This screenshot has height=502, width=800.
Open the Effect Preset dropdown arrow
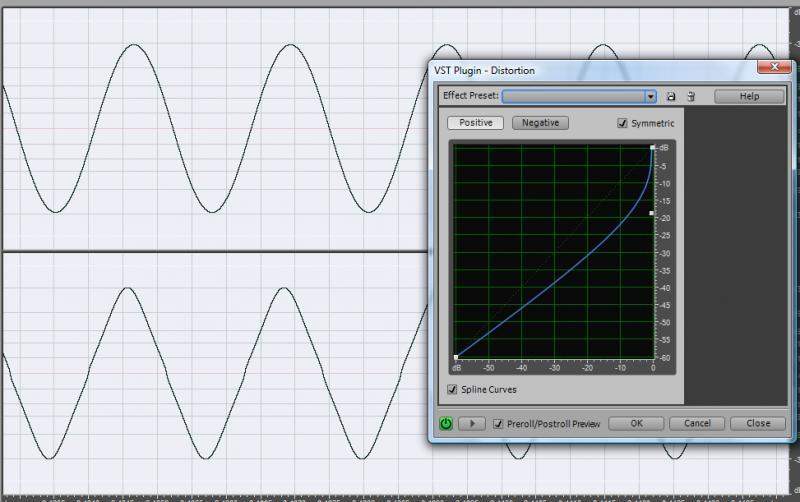coord(651,97)
